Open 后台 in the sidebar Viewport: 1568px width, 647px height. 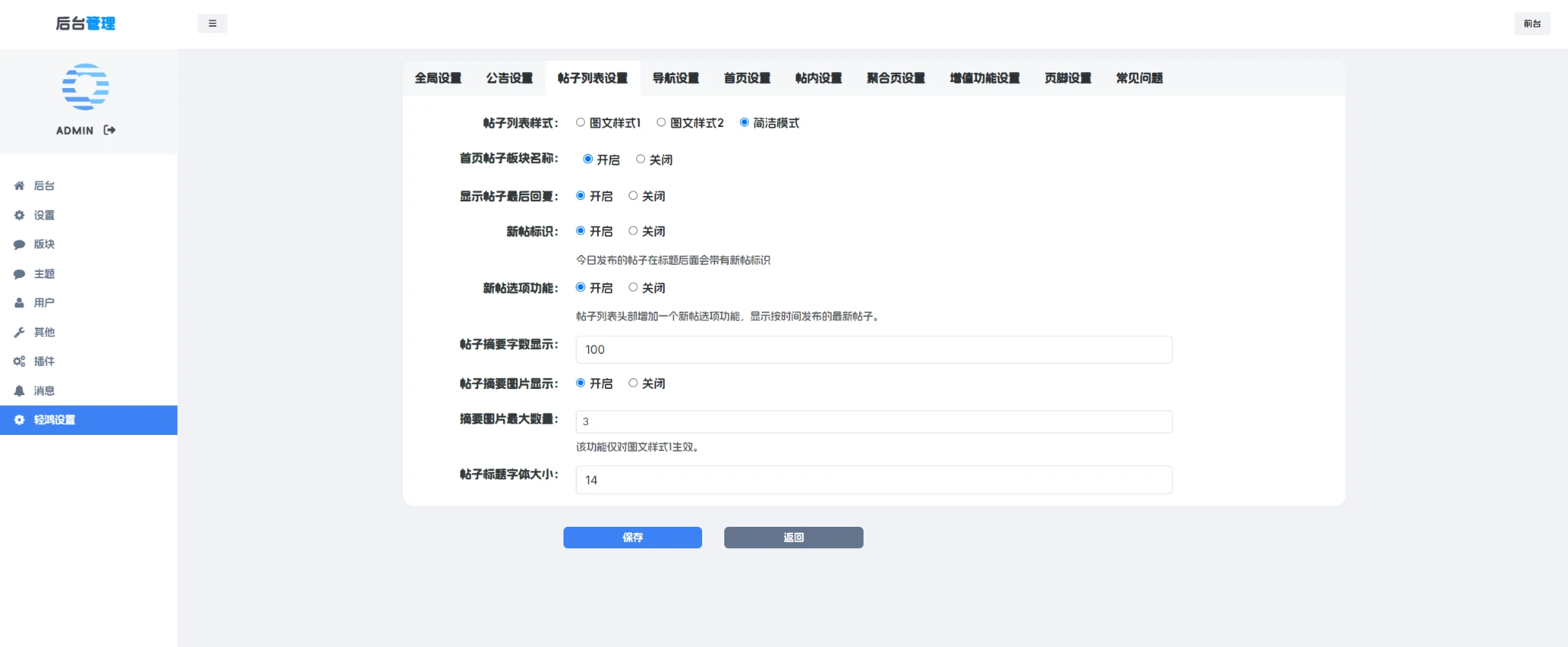pos(89,186)
